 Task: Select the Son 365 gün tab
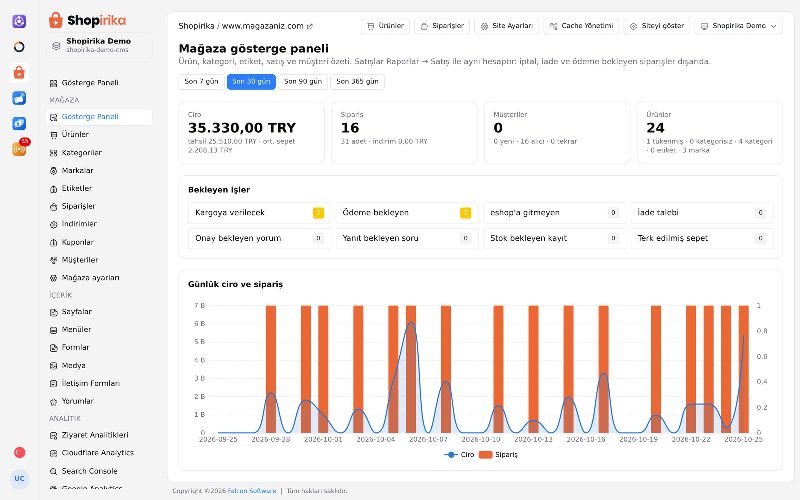tap(357, 82)
